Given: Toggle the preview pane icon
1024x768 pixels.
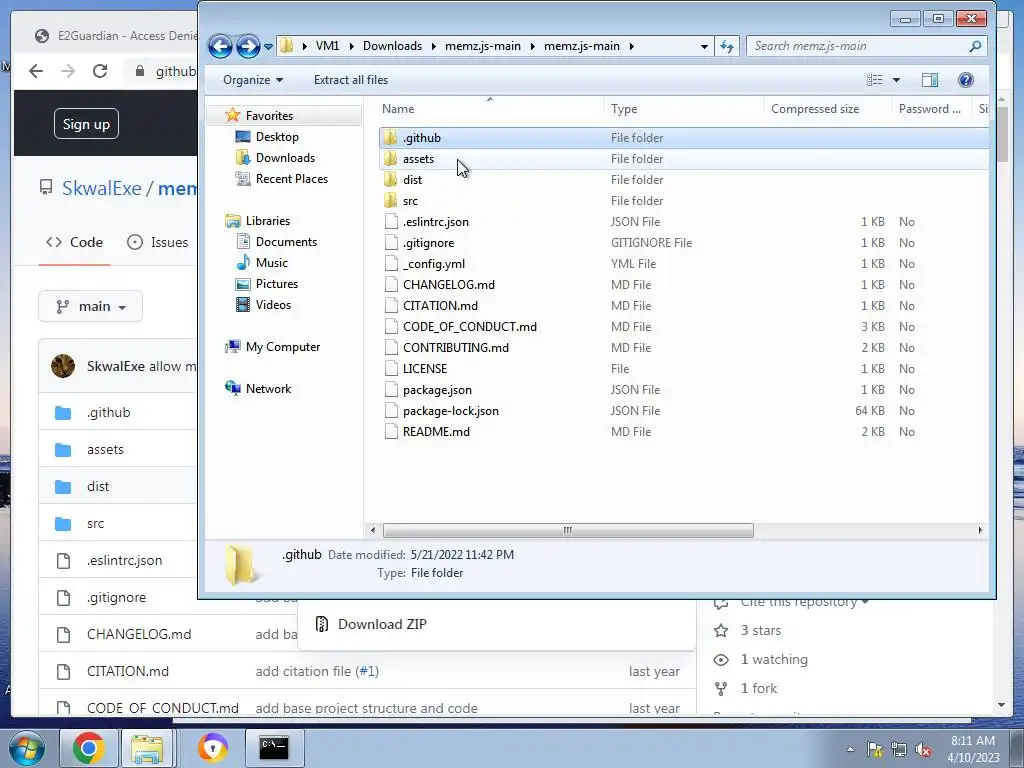Looking at the screenshot, I should [930, 80].
